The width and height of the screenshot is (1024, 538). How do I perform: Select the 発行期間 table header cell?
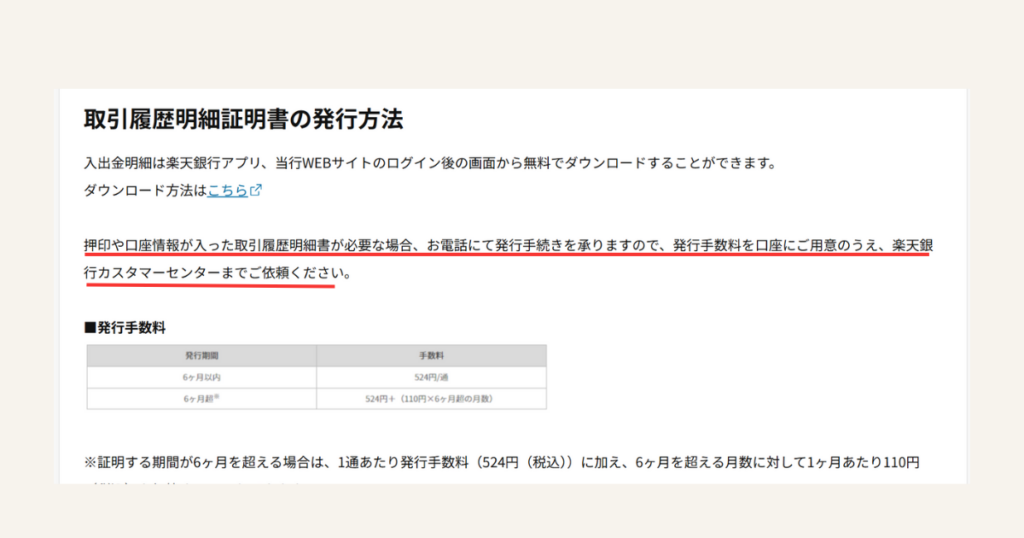tap(201, 355)
